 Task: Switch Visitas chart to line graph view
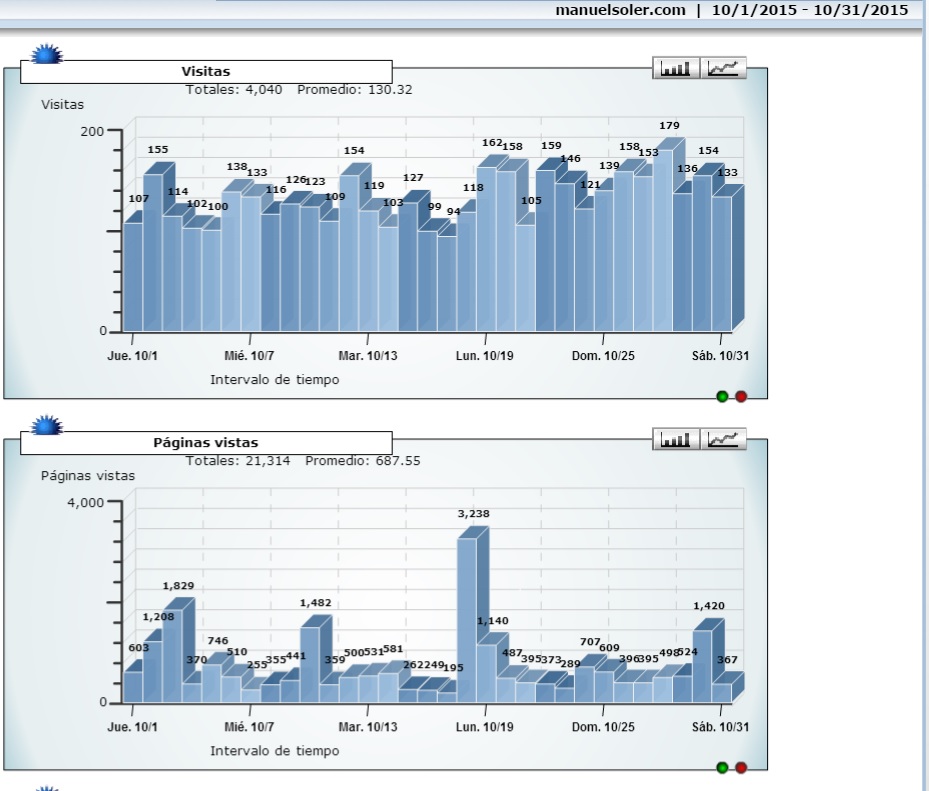click(x=724, y=68)
